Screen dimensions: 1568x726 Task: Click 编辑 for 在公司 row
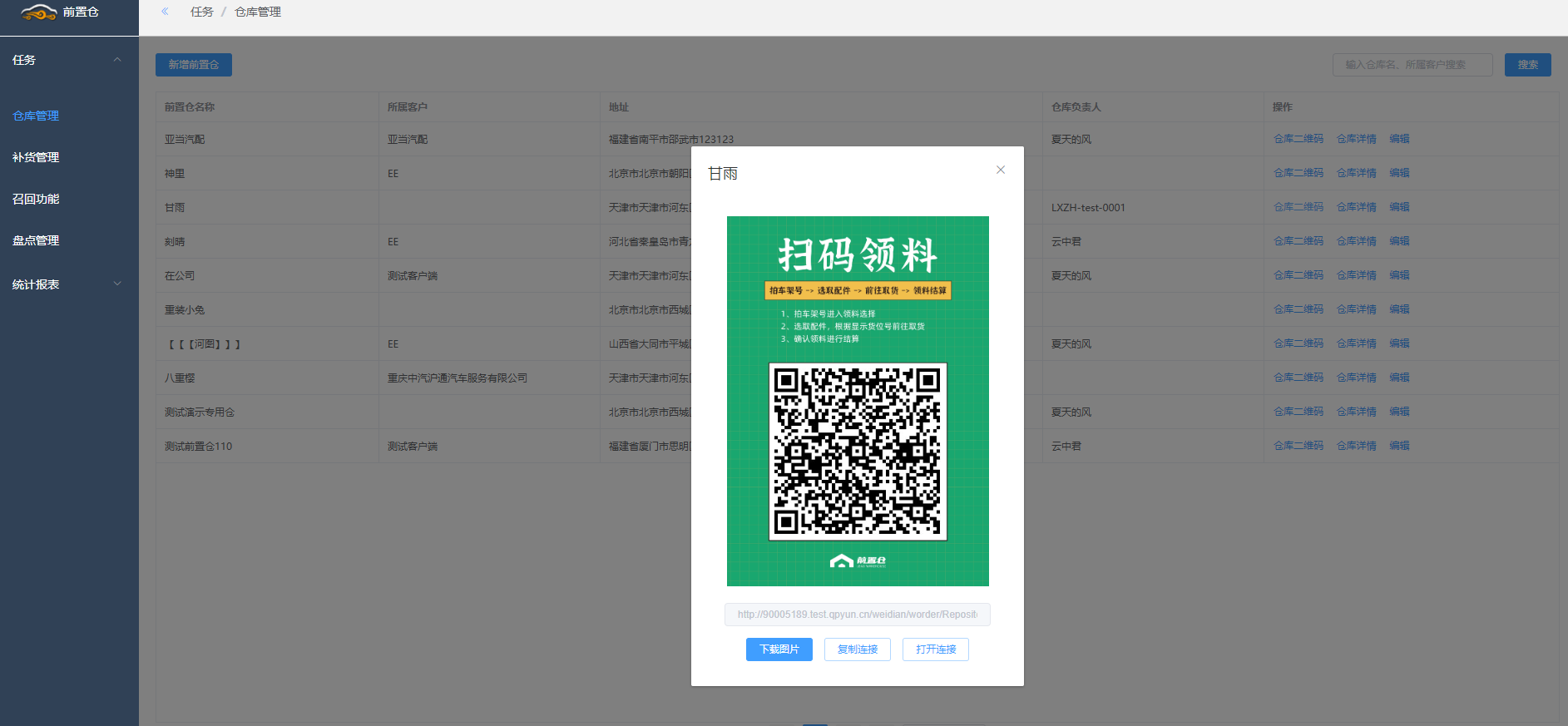(x=1399, y=275)
